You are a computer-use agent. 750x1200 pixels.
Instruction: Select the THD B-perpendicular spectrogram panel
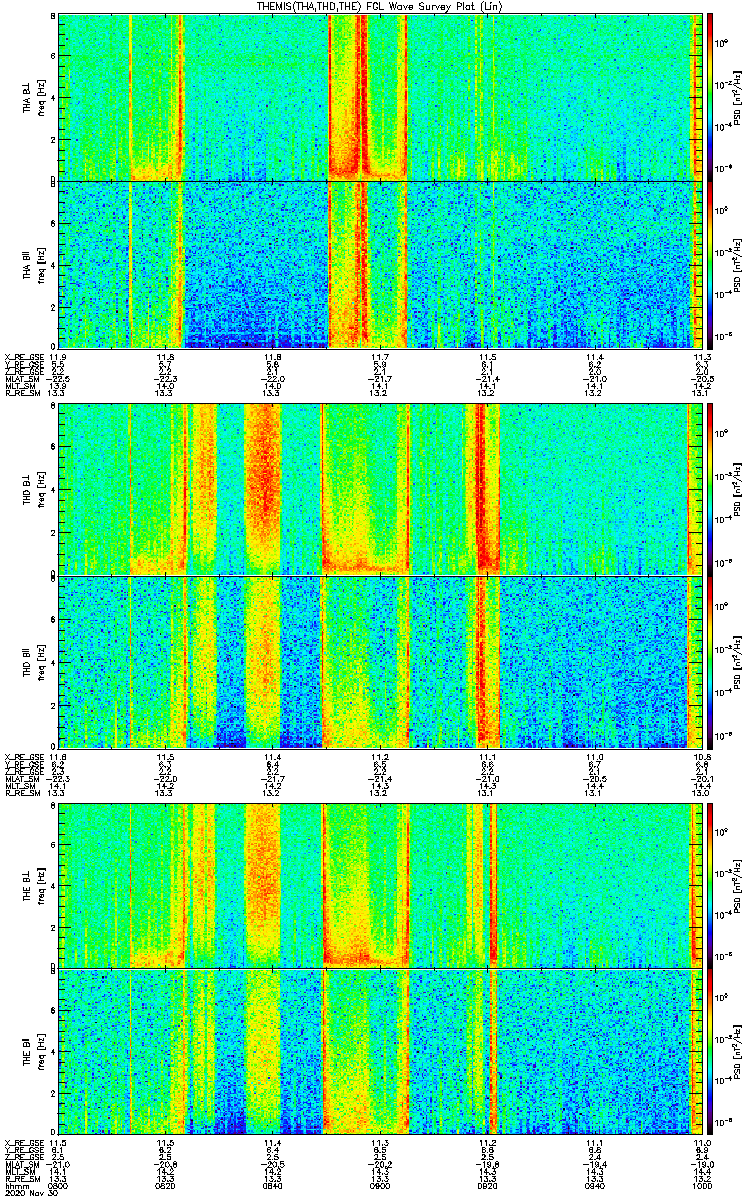(x=381, y=488)
